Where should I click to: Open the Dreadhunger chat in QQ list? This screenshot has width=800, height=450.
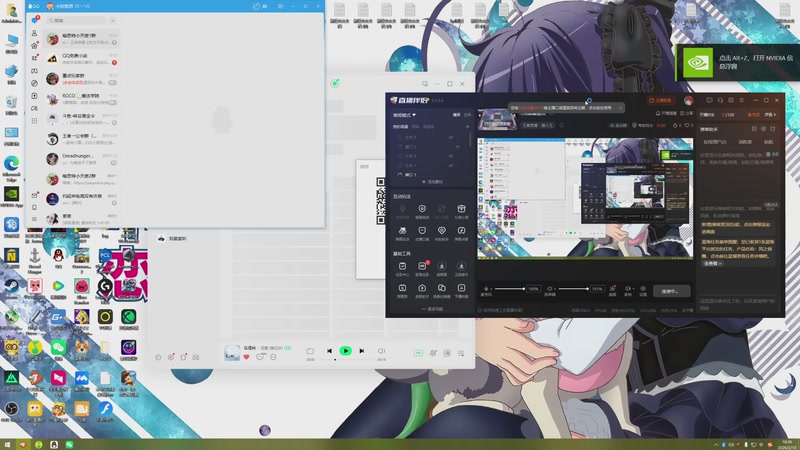pos(82,159)
